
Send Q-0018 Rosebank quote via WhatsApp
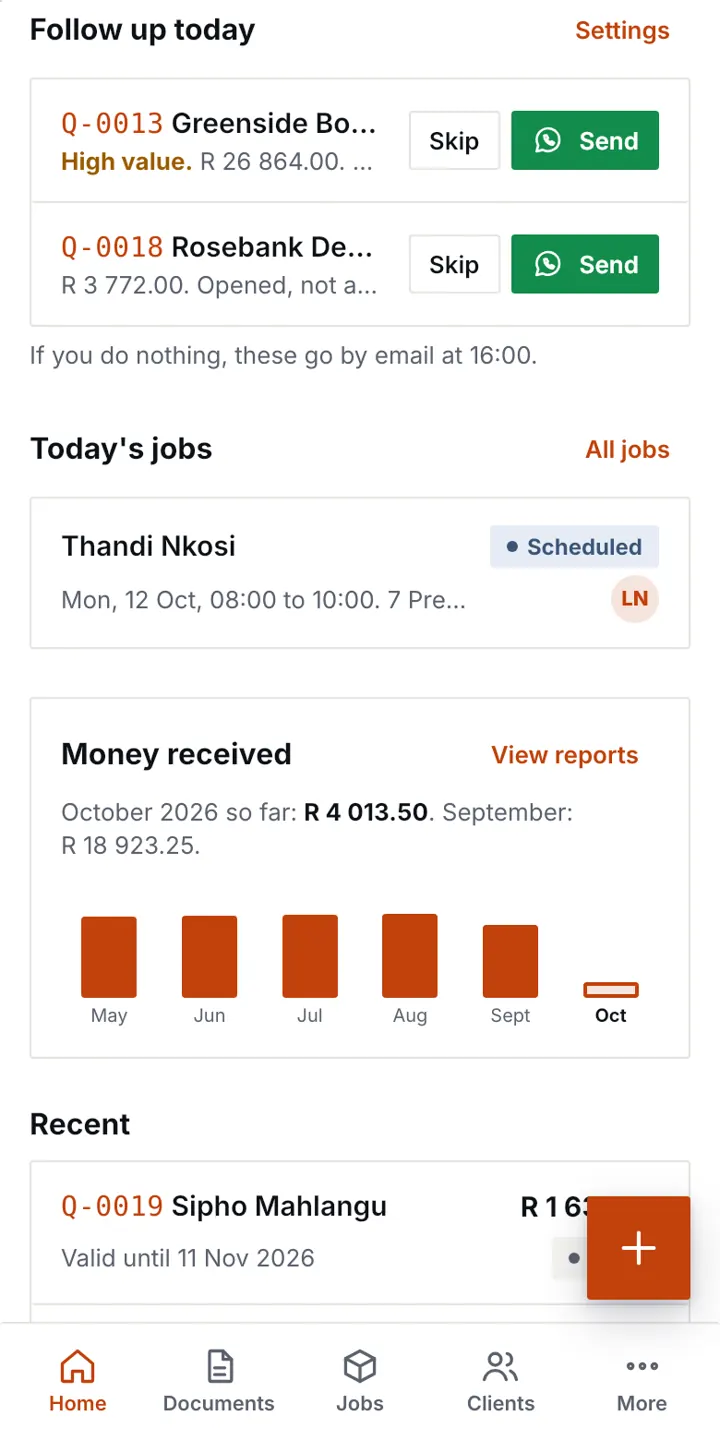(585, 264)
